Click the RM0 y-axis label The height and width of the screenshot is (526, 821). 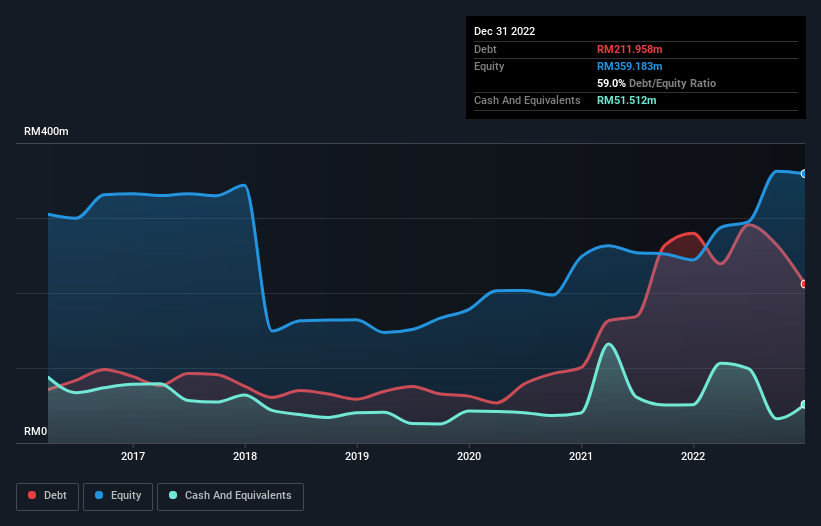point(36,431)
